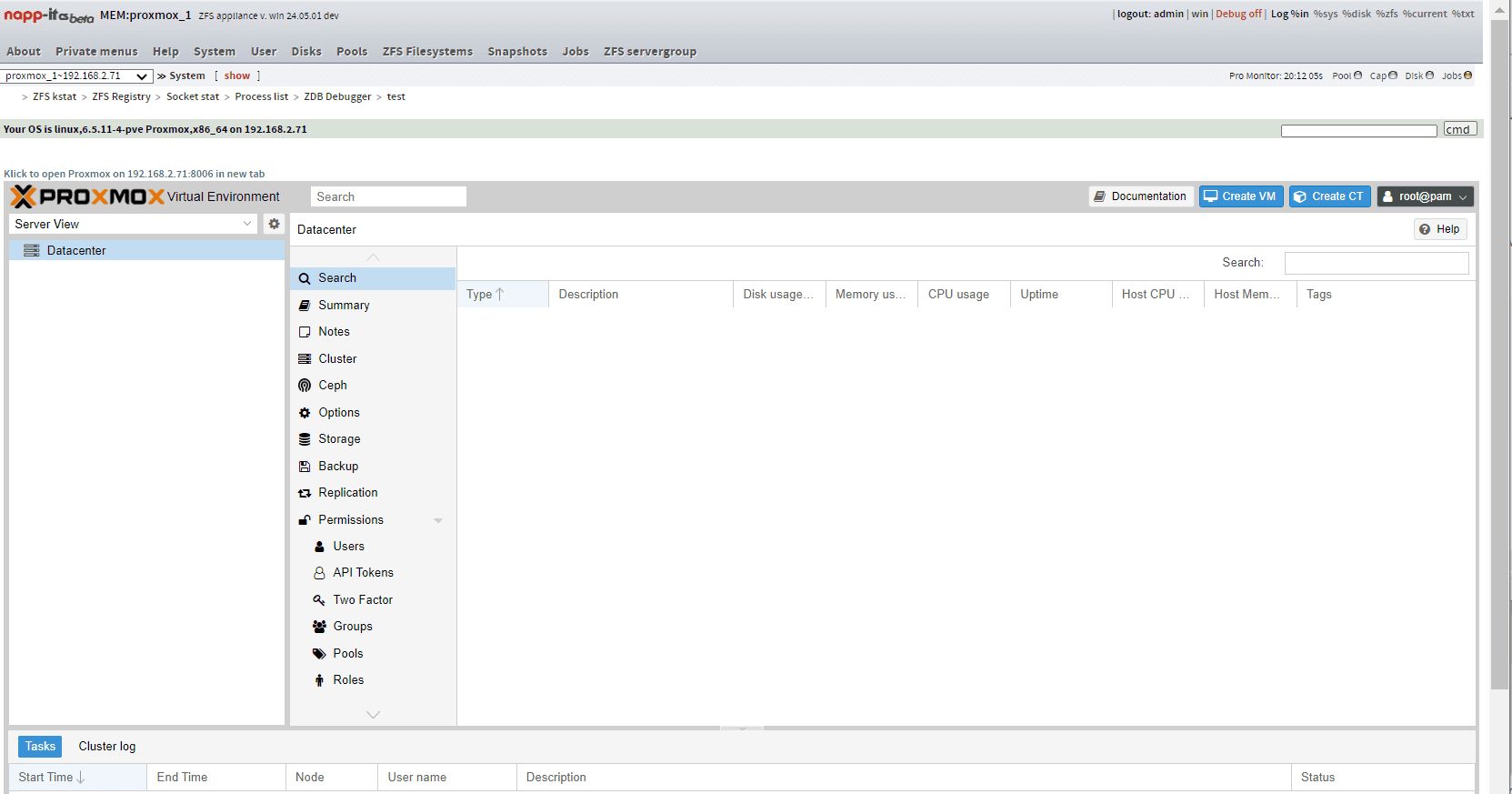Click the Cap monitor status indicator
Viewport: 1512px width, 794px height.
tap(1393, 75)
